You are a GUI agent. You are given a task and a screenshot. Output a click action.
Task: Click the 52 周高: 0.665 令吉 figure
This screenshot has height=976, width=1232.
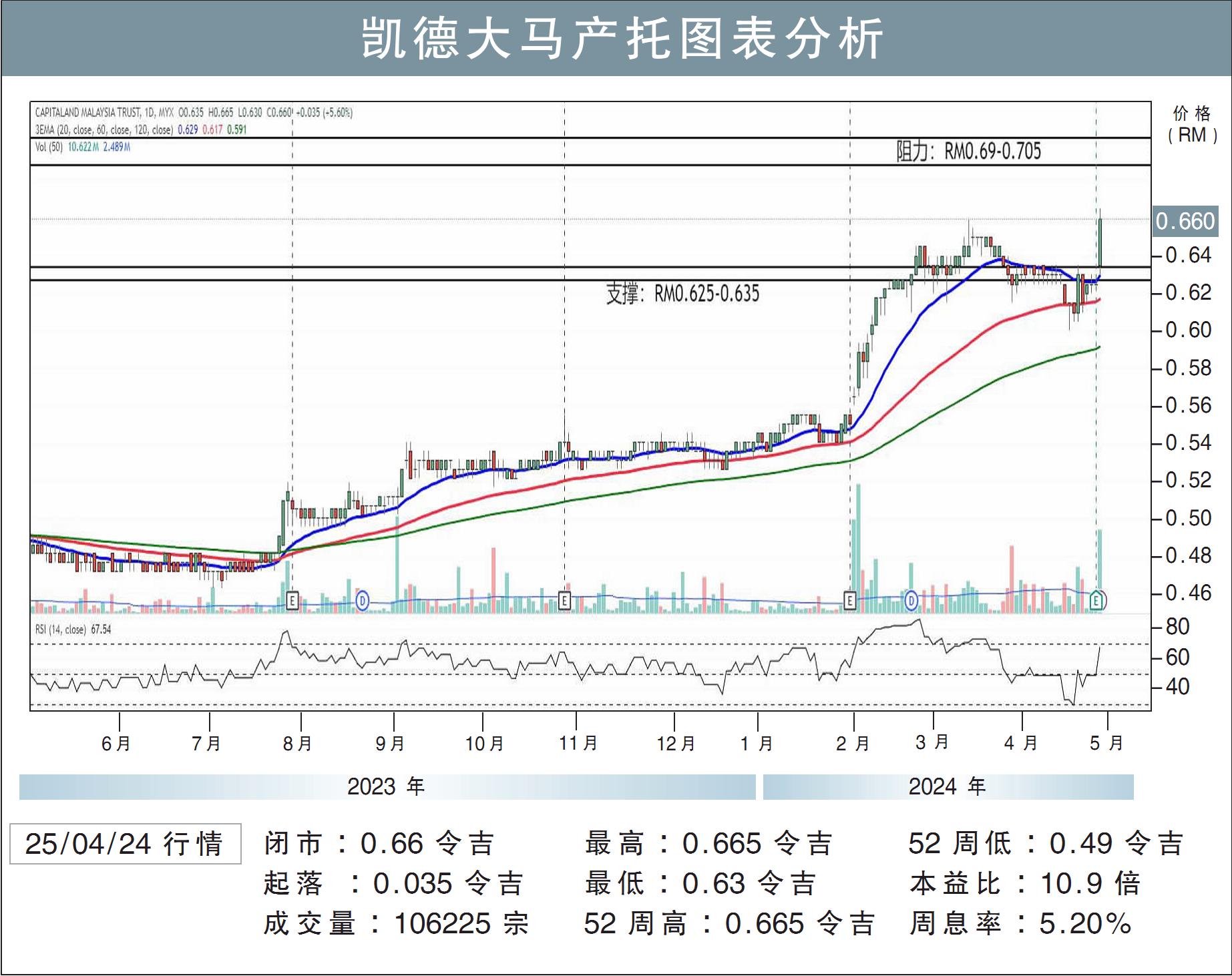tap(729, 924)
